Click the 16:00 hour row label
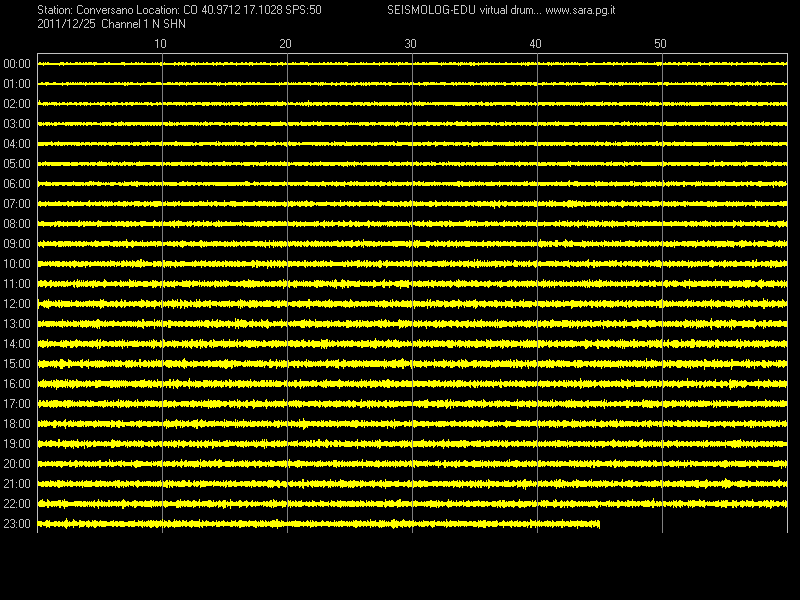Viewport: 800px width, 600px height. [x=17, y=384]
